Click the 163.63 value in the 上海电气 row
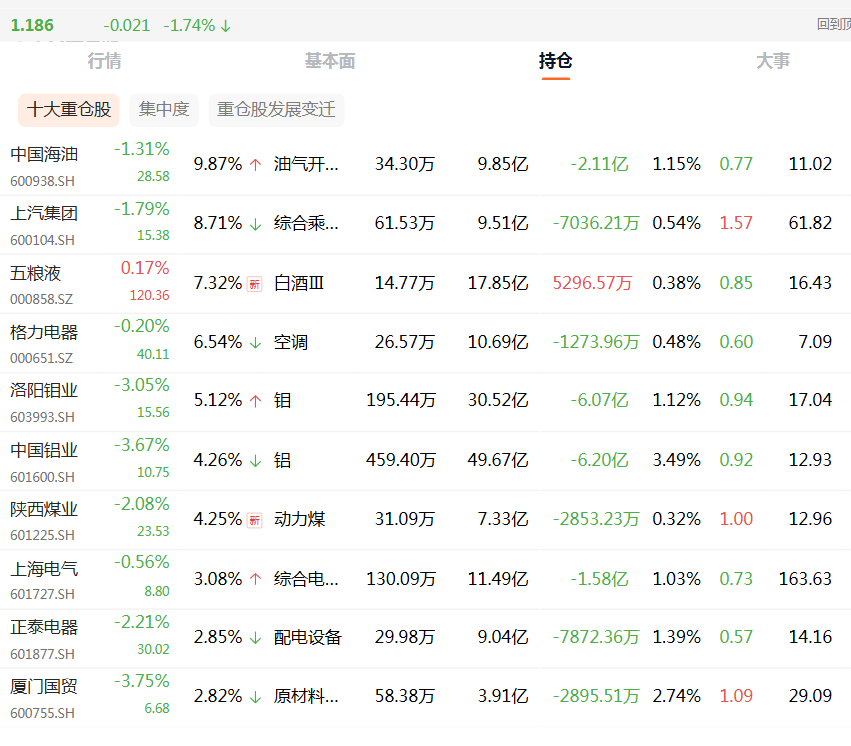Image resolution: width=851 pixels, height=746 pixels. click(805, 578)
